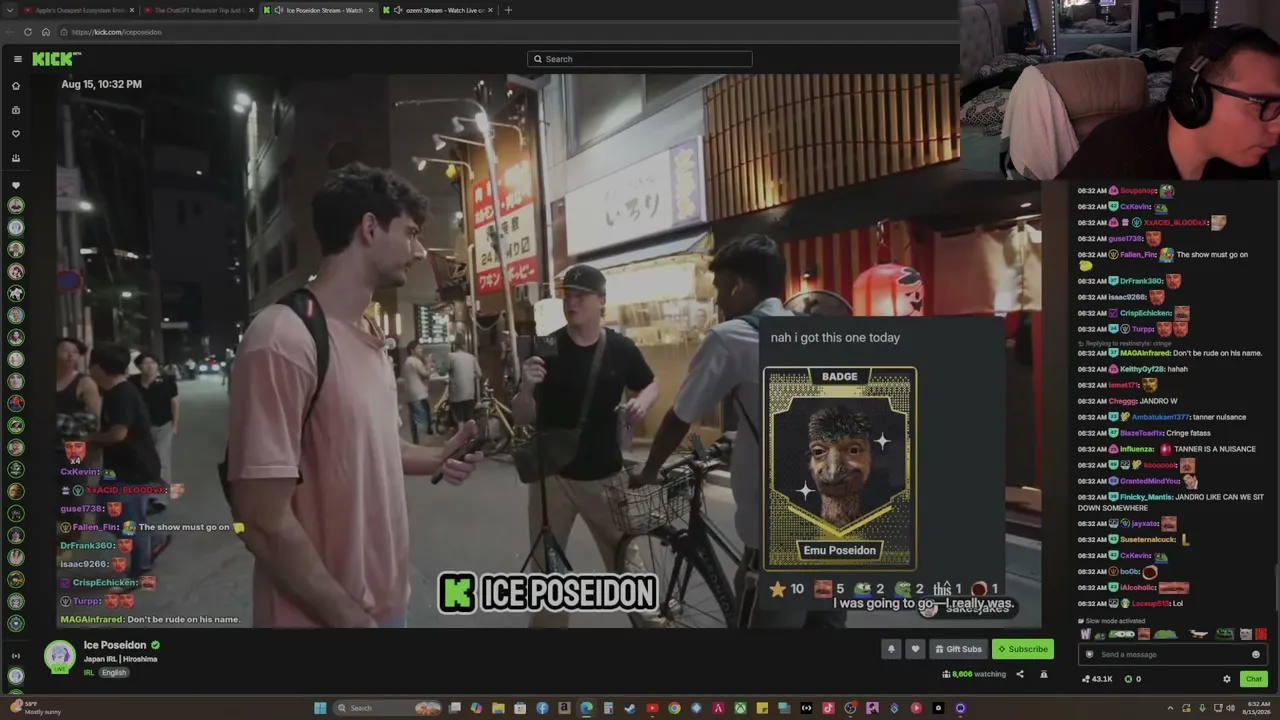Focus the Kick search box

coord(640,59)
